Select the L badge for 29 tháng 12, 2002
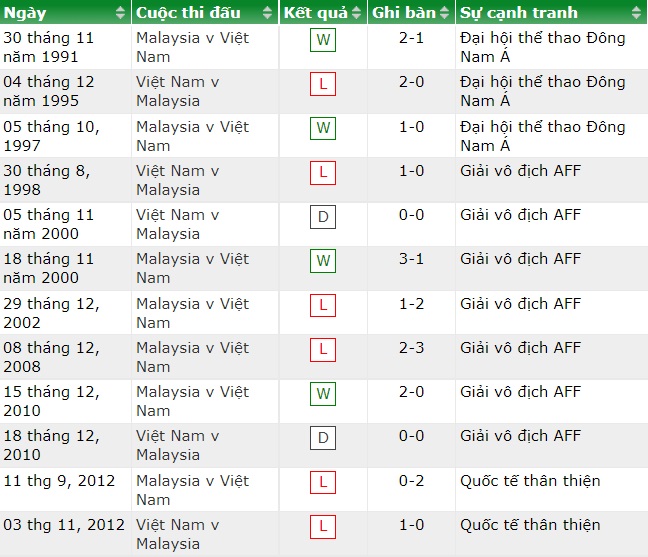 click(323, 305)
